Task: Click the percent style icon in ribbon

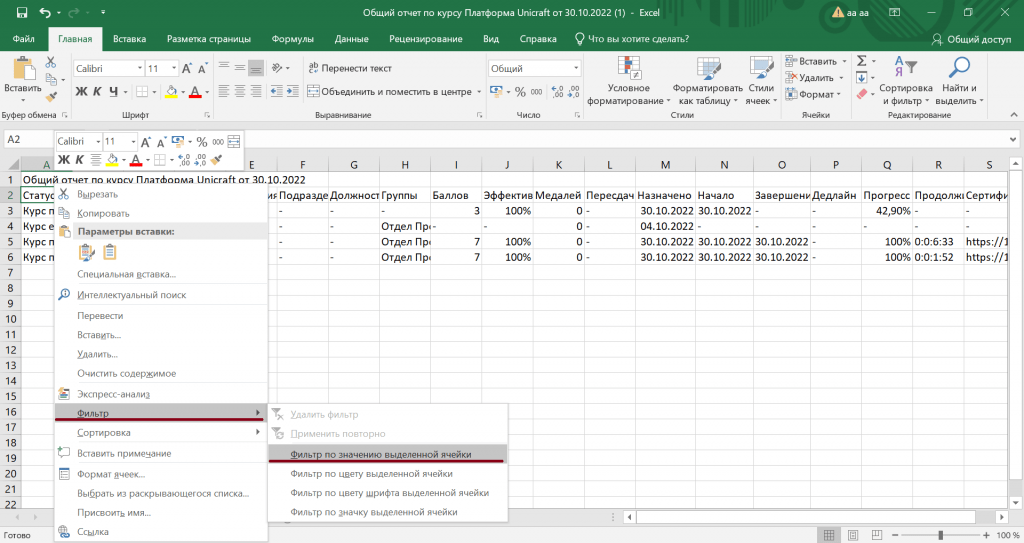Action: 520,91
